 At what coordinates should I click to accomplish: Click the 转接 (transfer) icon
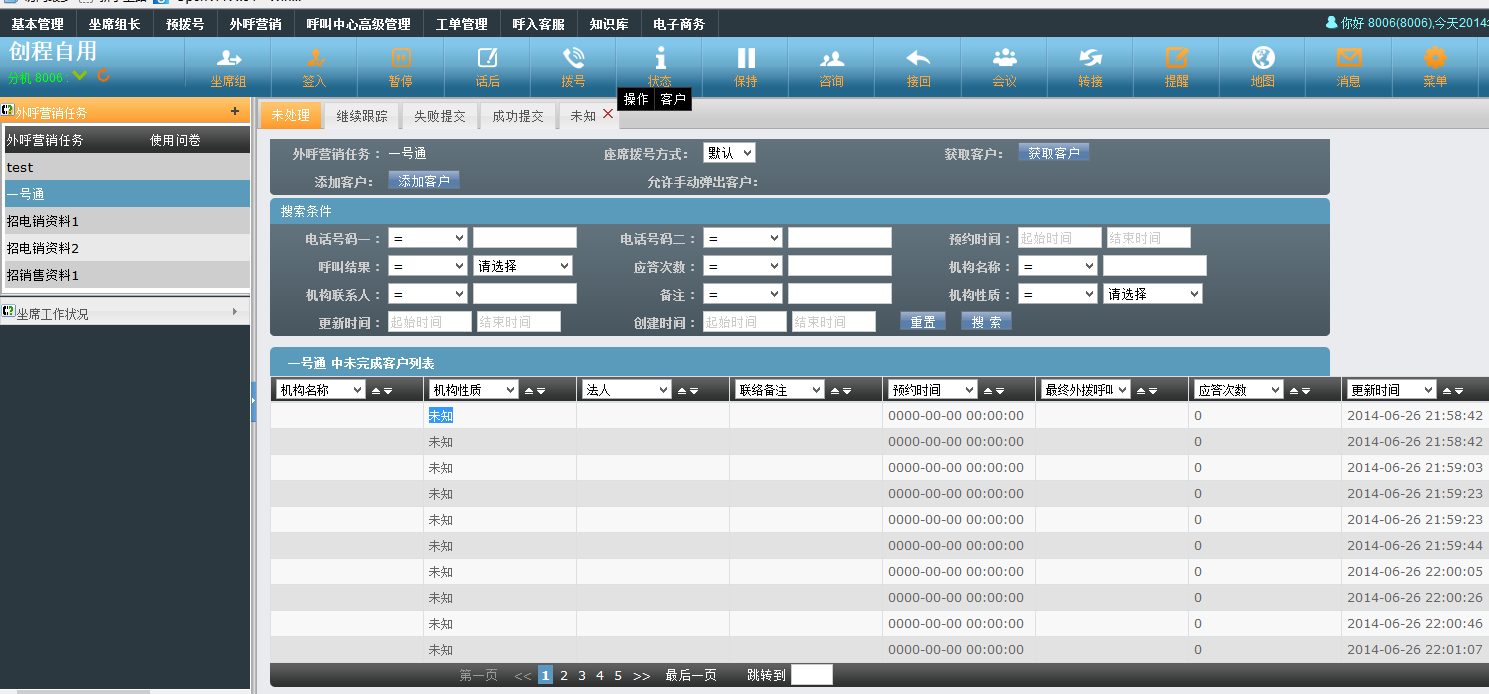[x=1090, y=58]
